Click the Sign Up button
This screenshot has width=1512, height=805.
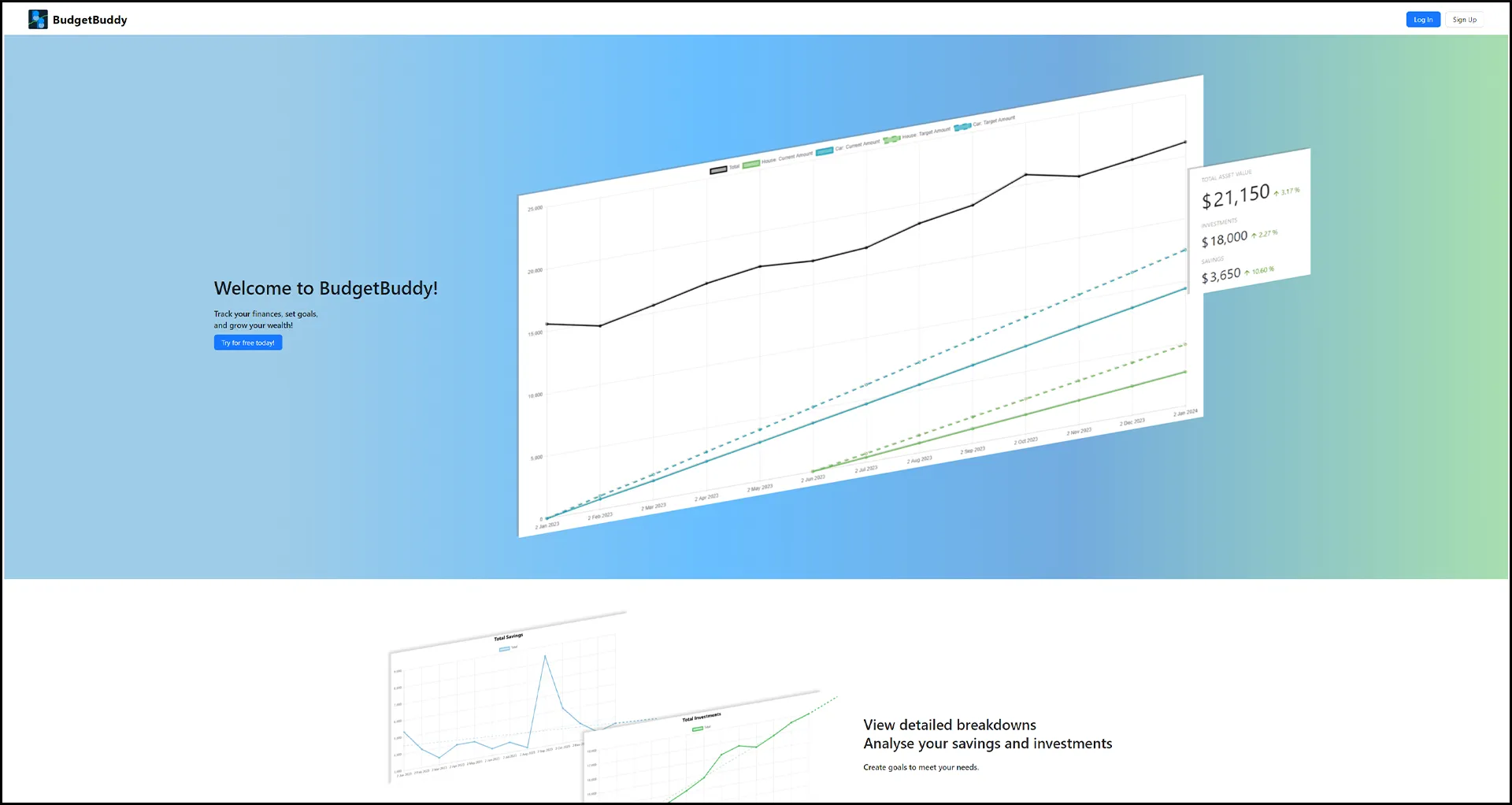pyautogui.click(x=1465, y=20)
